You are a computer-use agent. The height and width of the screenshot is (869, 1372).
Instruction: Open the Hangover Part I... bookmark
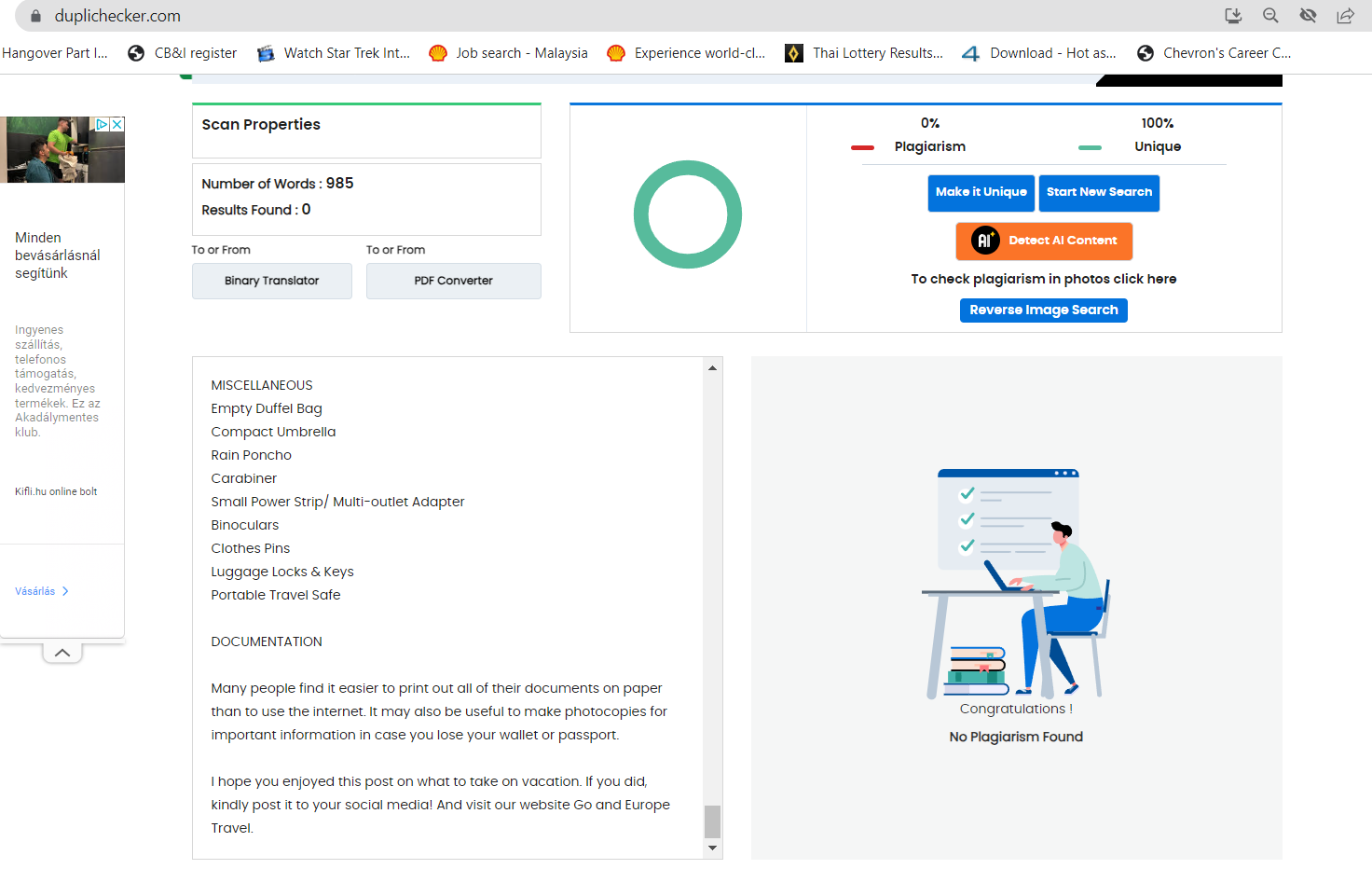pyautogui.click(x=55, y=53)
